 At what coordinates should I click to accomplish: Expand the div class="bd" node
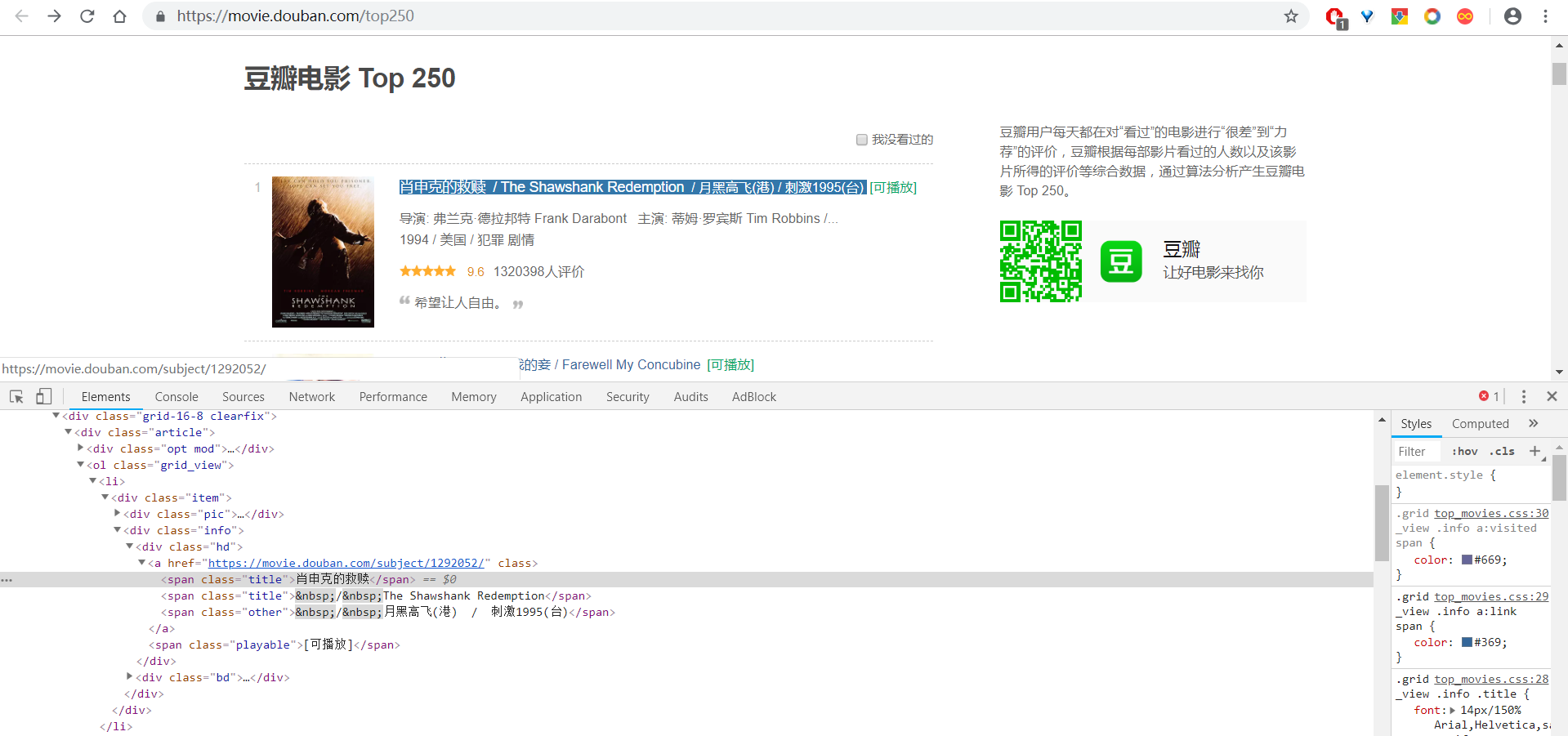(129, 677)
